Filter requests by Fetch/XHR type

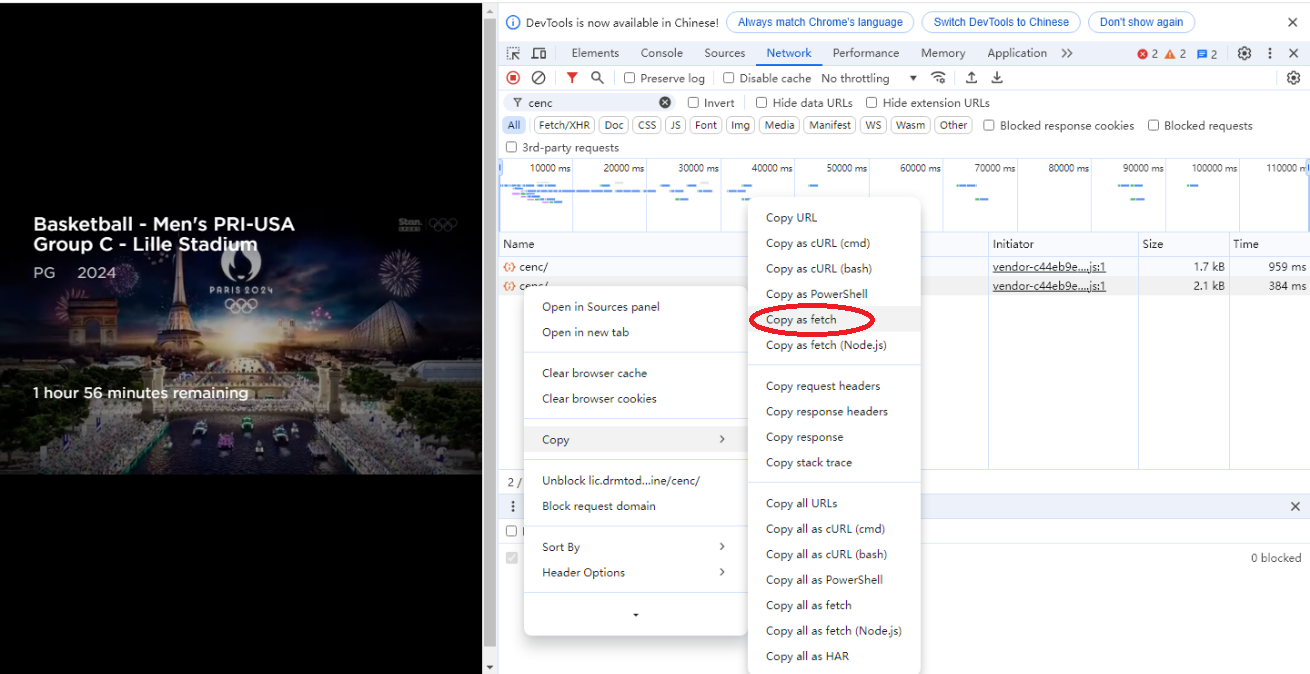click(564, 125)
